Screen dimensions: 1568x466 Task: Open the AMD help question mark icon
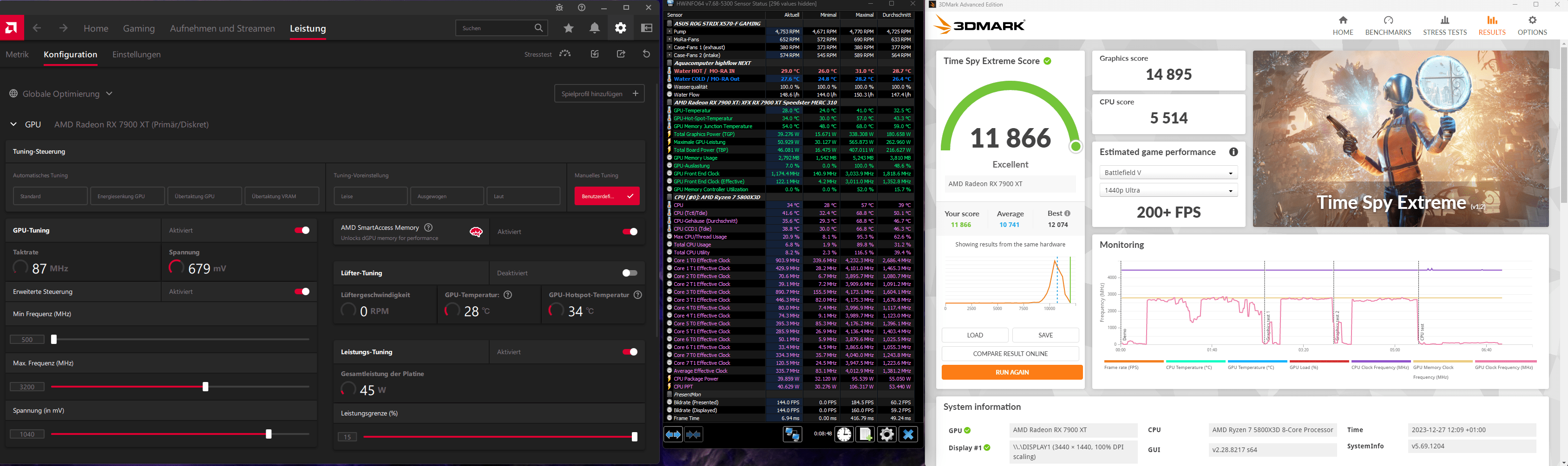582,8
